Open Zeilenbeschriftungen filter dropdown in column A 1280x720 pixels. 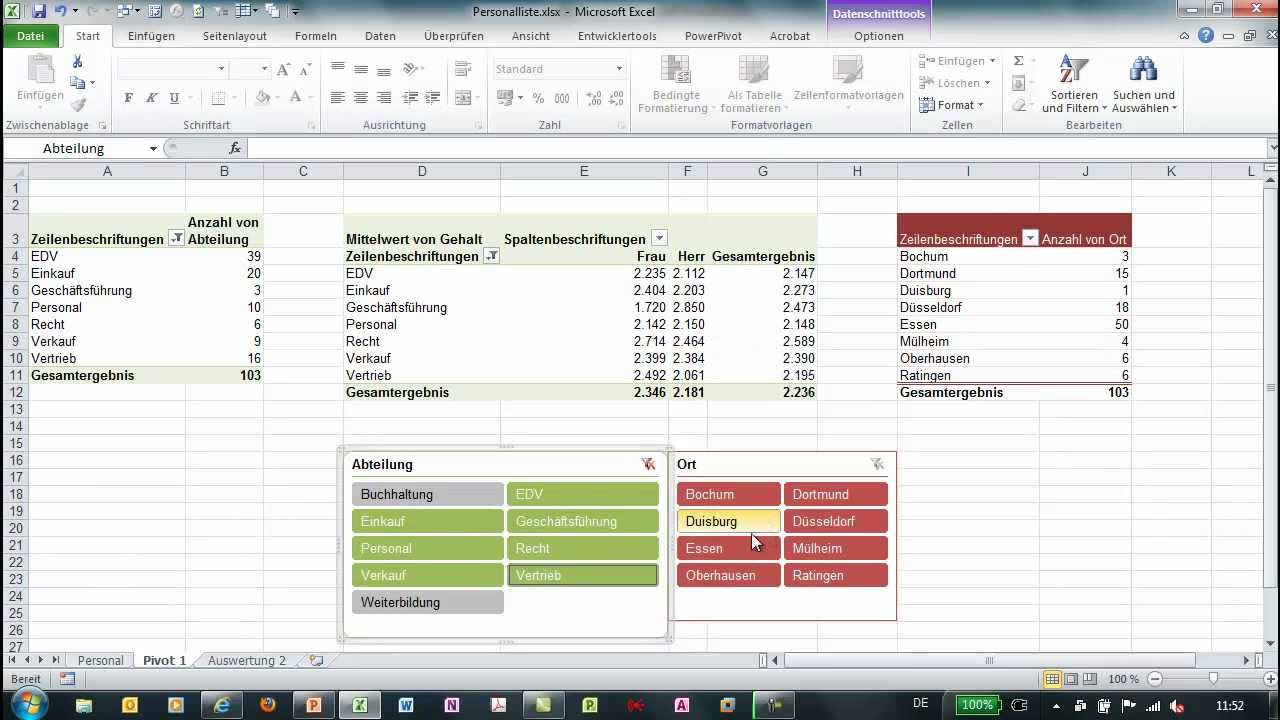(x=176, y=239)
